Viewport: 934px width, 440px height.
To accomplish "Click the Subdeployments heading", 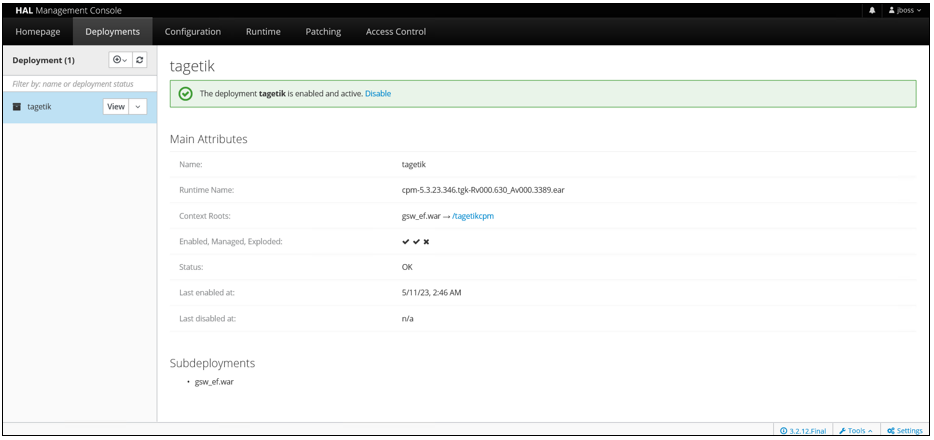I will coord(212,363).
